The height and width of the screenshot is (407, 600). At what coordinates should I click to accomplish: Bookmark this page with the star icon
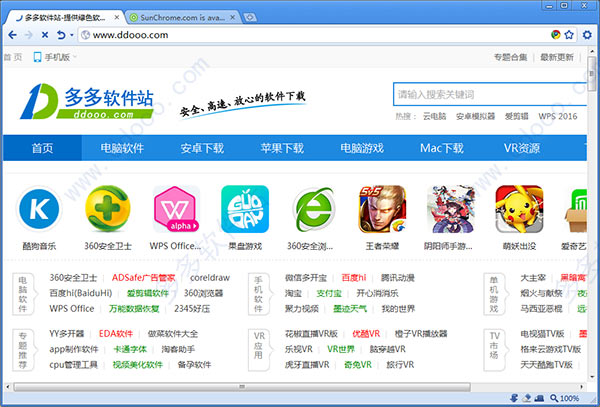click(x=569, y=35)
